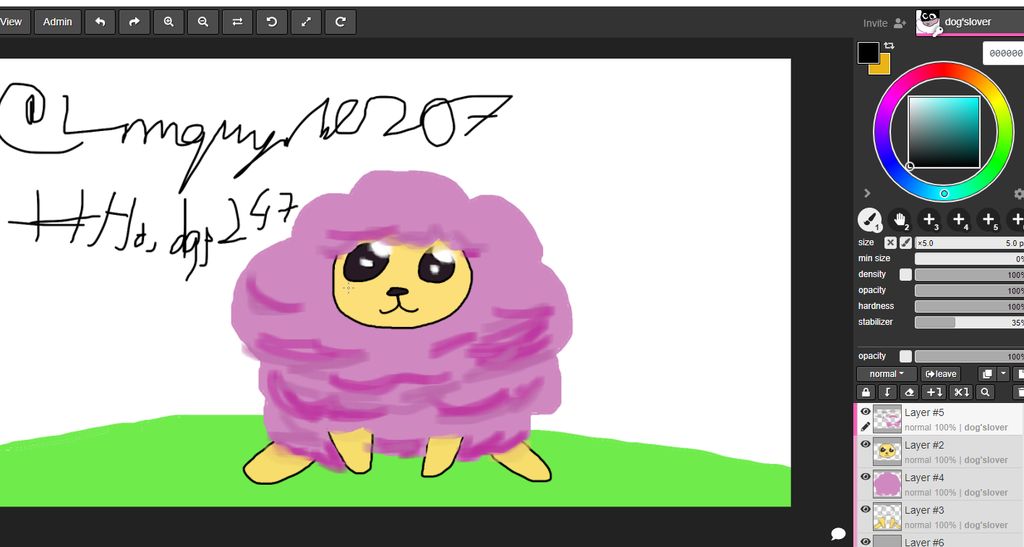Expand the color panel chevron arrow

[x=867, y=194]
